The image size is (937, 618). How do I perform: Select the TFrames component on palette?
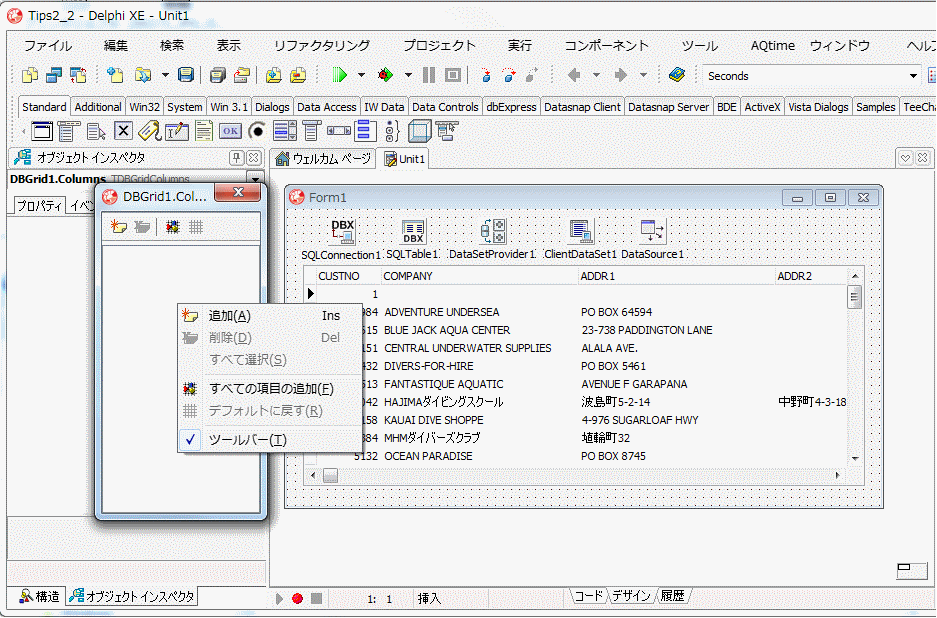(x=42, y=131)
